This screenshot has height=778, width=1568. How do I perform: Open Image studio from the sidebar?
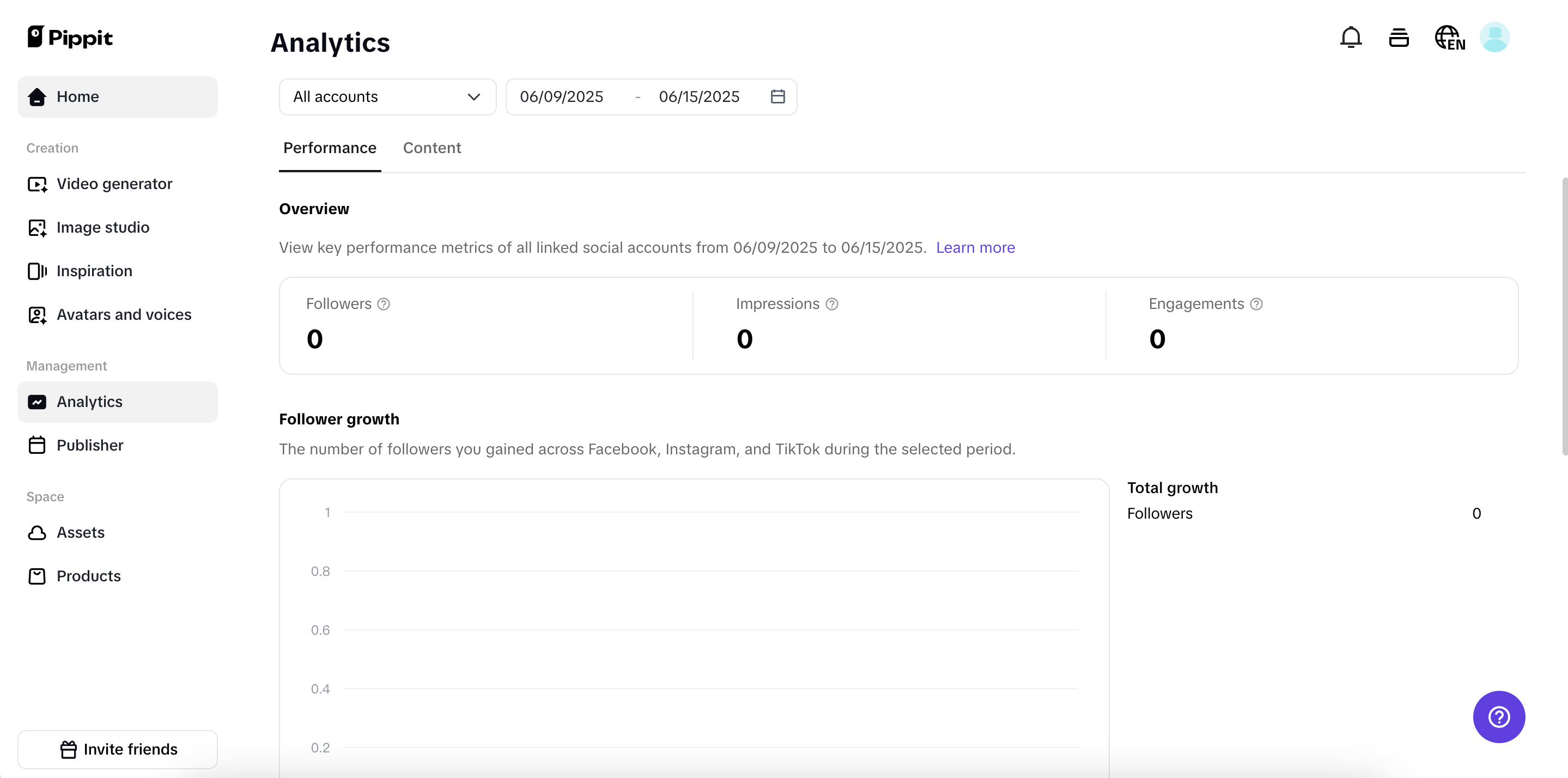103,227
